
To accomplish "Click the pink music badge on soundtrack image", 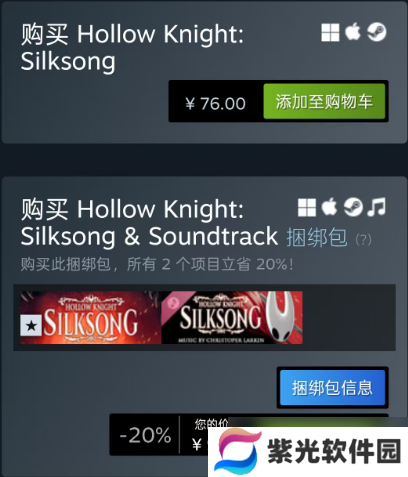I will click(x=173, y=302).
